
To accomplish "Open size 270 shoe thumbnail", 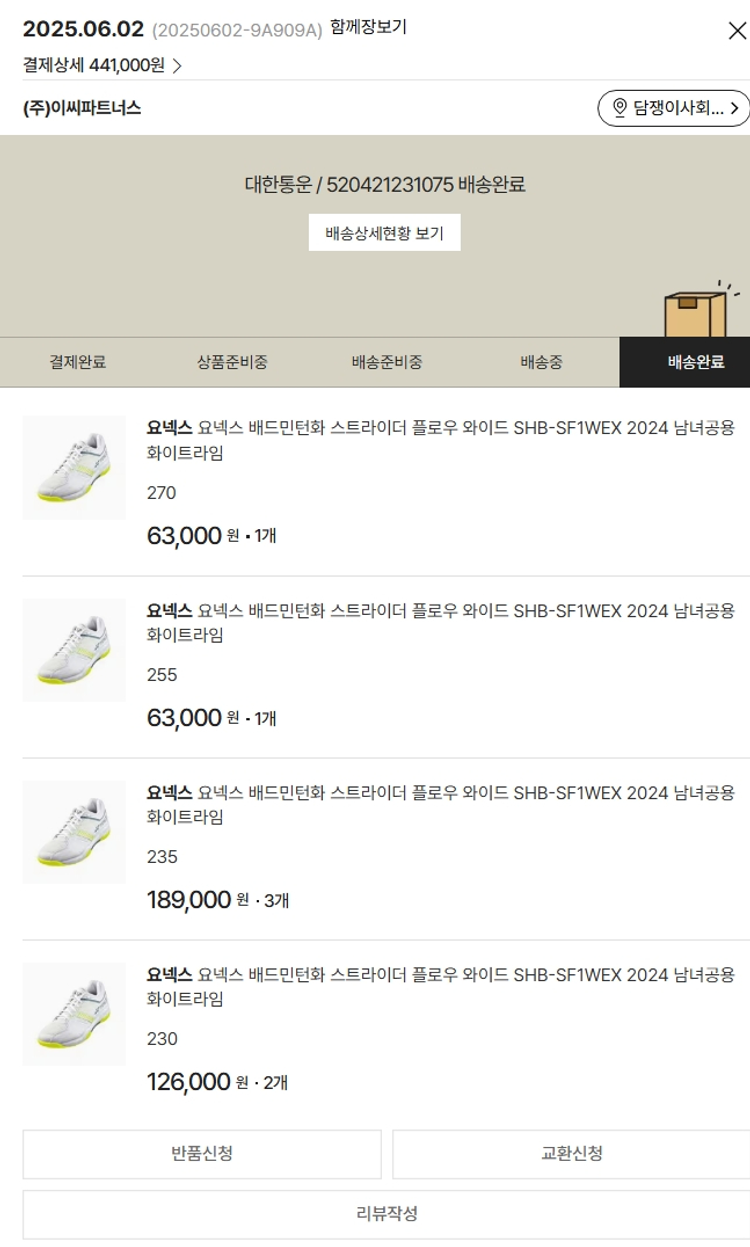I will (74, 468).
